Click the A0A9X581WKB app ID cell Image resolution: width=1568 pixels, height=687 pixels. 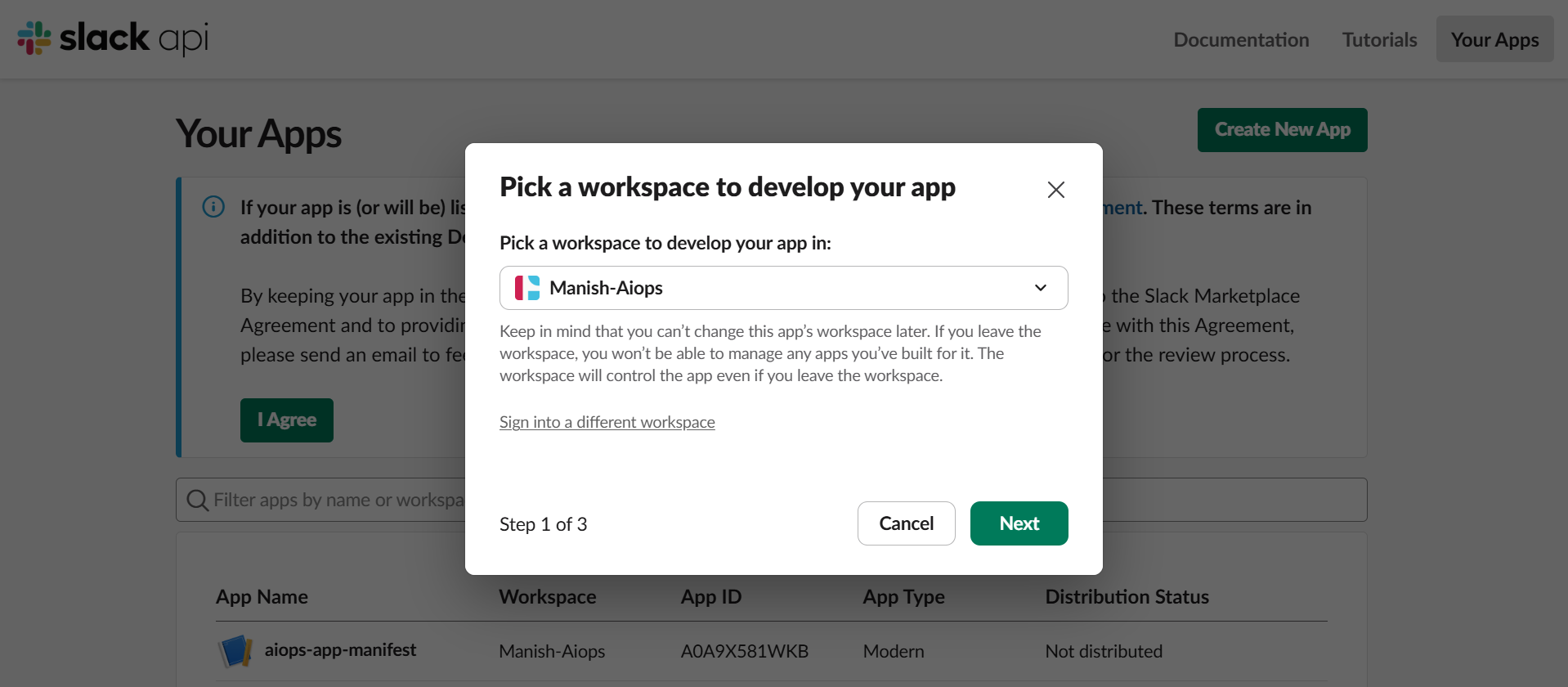[x=745, y=651]
